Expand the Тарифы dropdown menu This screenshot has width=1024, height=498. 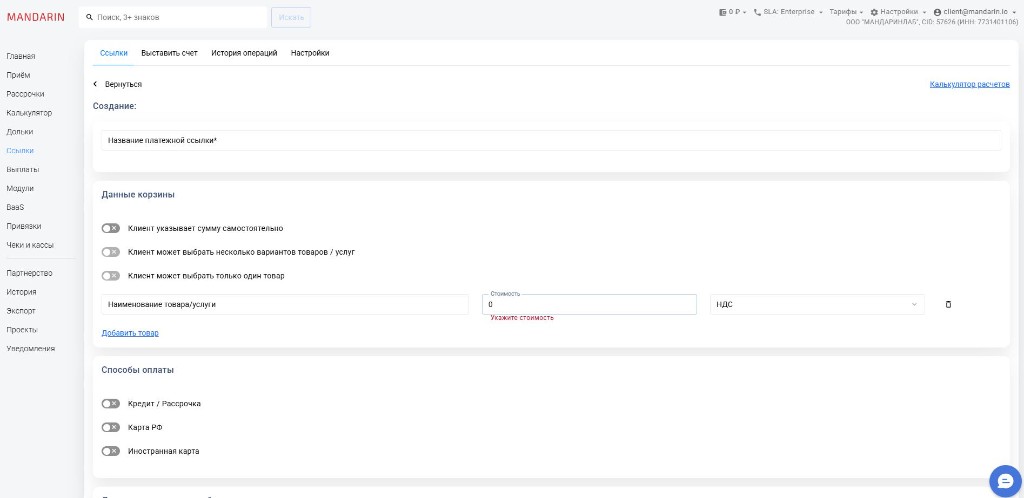coord(846,12)
